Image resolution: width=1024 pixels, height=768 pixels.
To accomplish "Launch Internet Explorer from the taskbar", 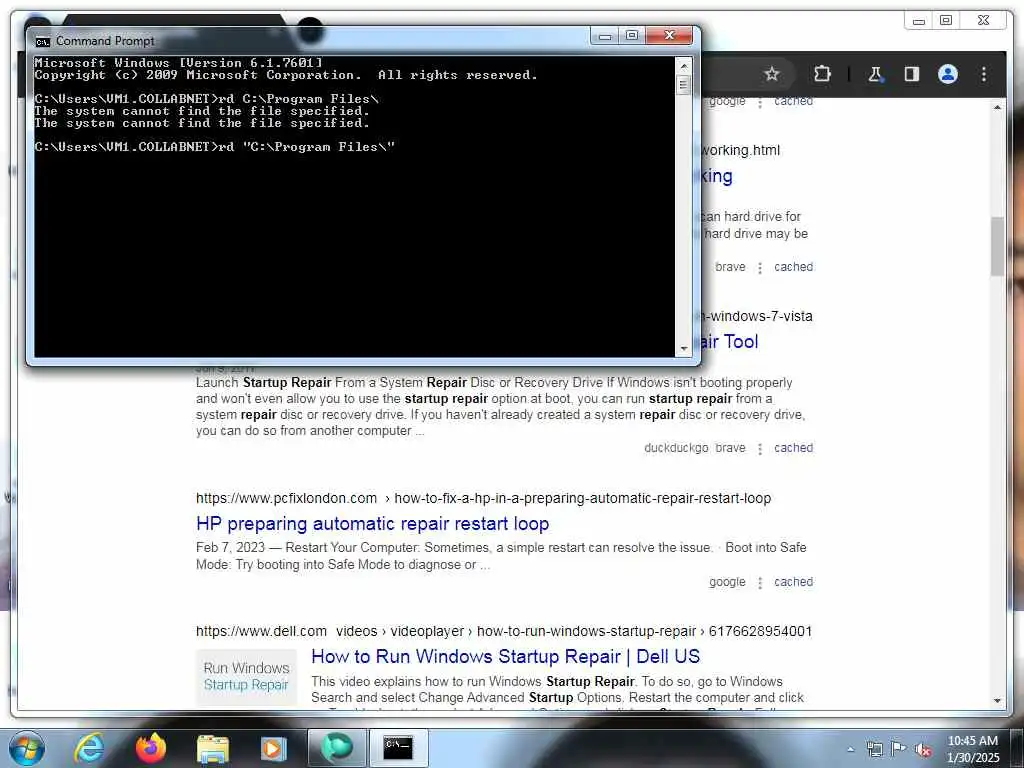I will pyautogui.click(x=89, y=748).
